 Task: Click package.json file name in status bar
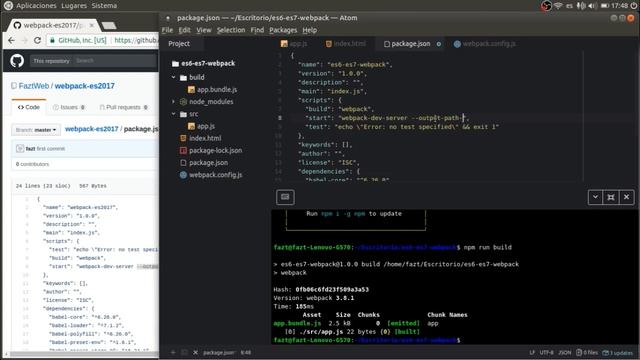tap(219, 353)
